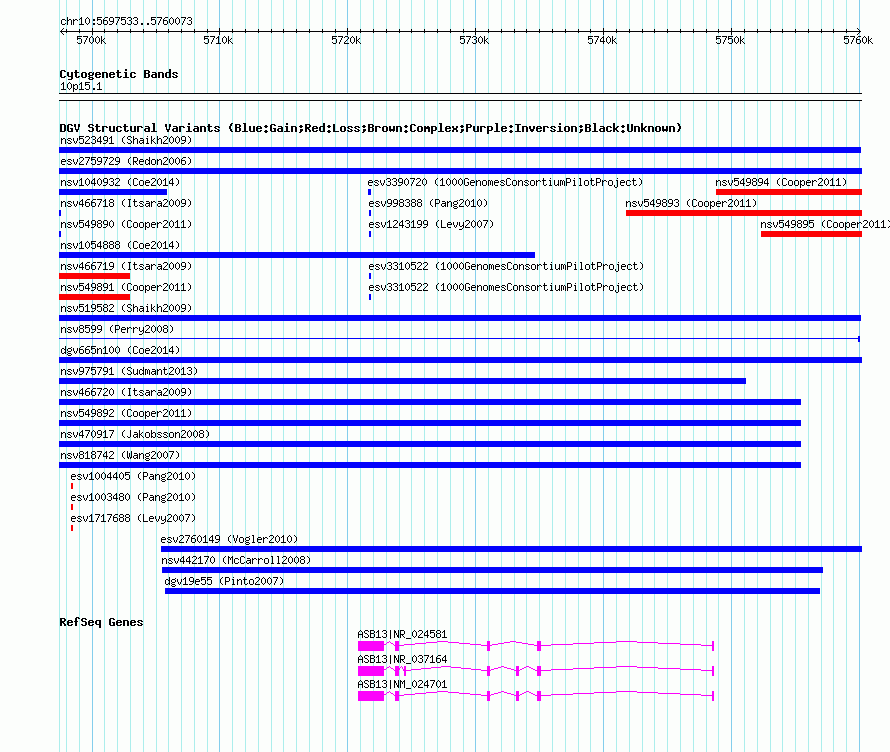The height and width of the screenshot is (752, 890).
Task: Click the esv1004405 (Pang2010) label
Action: (x=133, y=476)
